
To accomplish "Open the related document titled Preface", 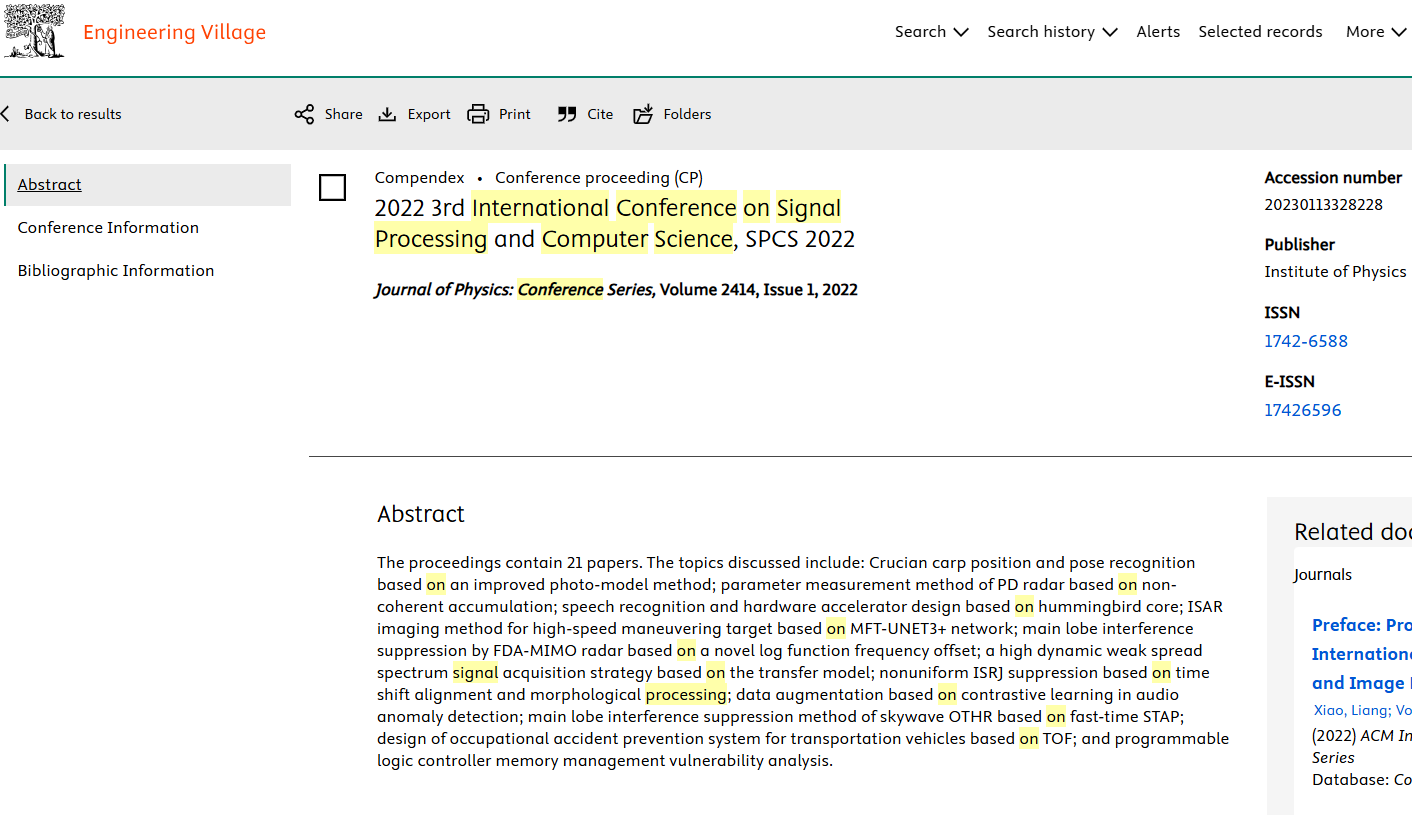I will [1362, 654].
